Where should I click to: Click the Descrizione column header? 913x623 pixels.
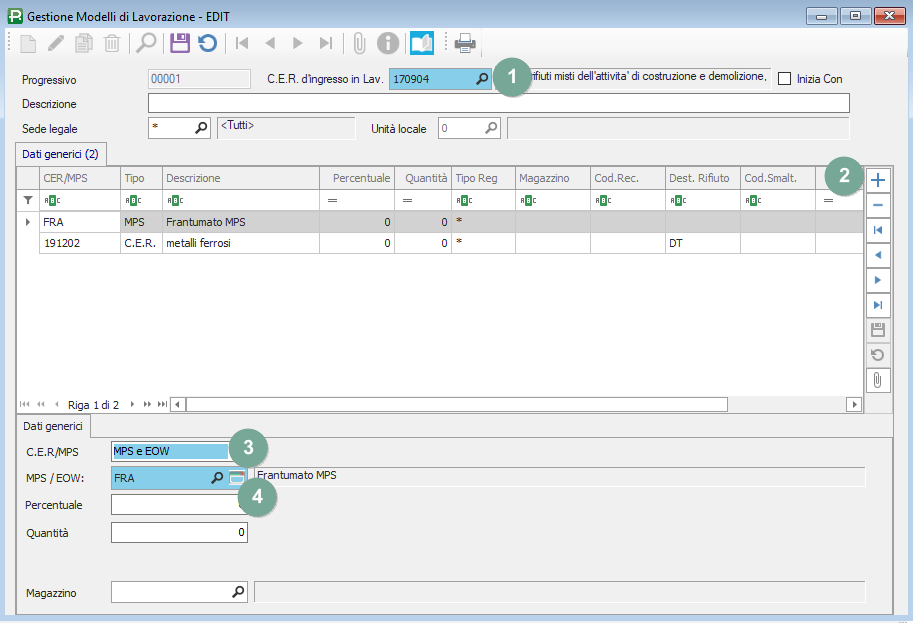[x=240, y=178]
